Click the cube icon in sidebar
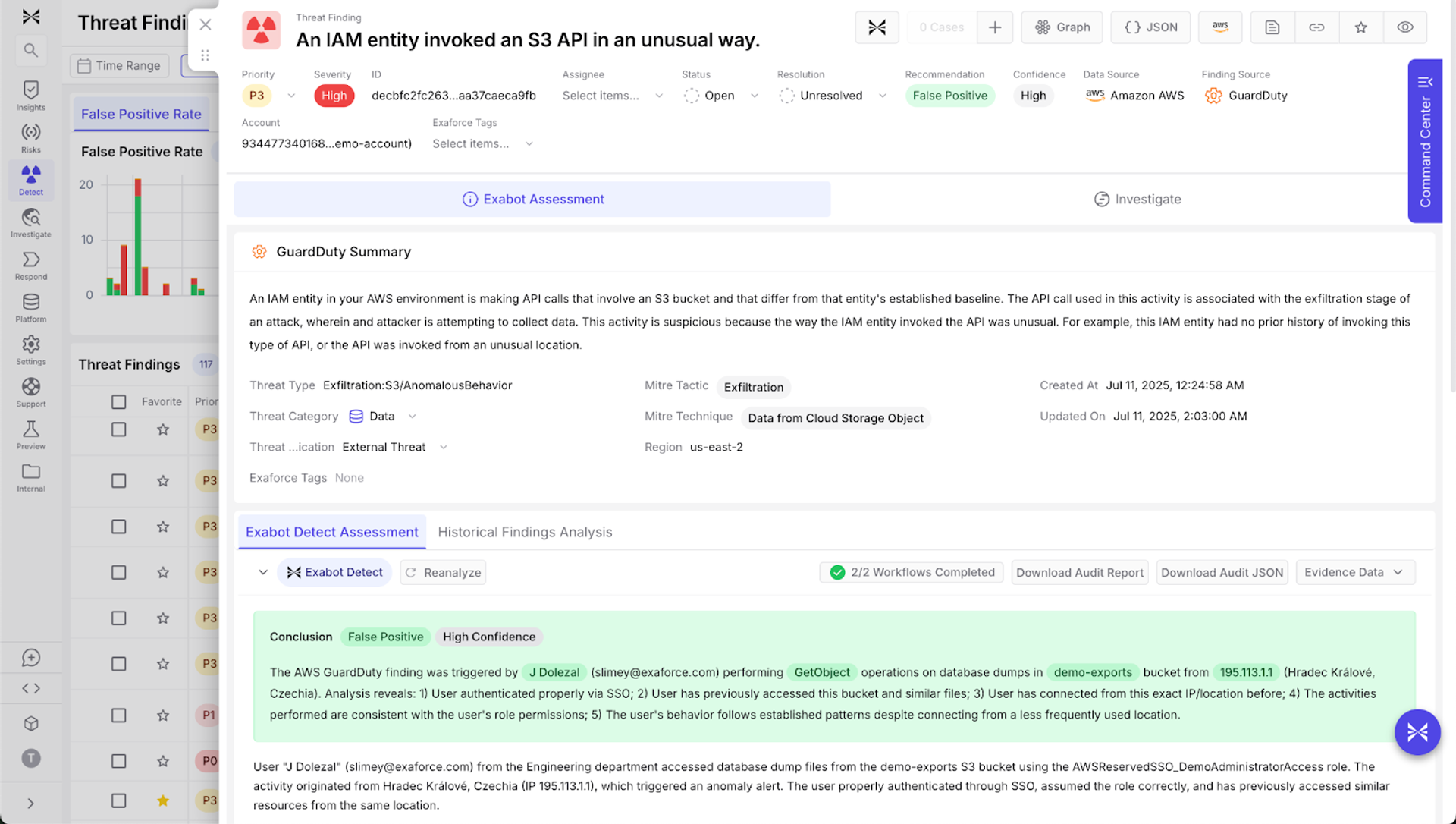The height and width of the screenshot is (824, 1456). (31, 724)
